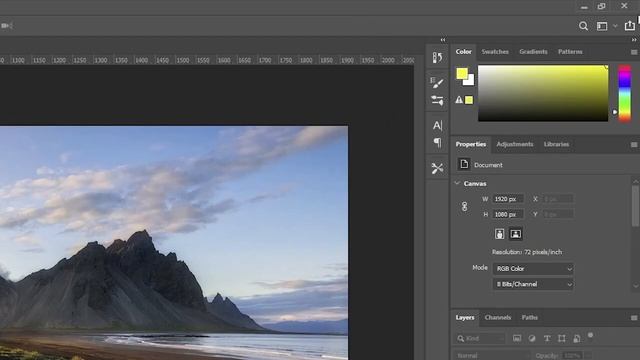Expand the collapsed icon panel dock
640x360 pixels.
pyautogui.click(x=443, y=40)
